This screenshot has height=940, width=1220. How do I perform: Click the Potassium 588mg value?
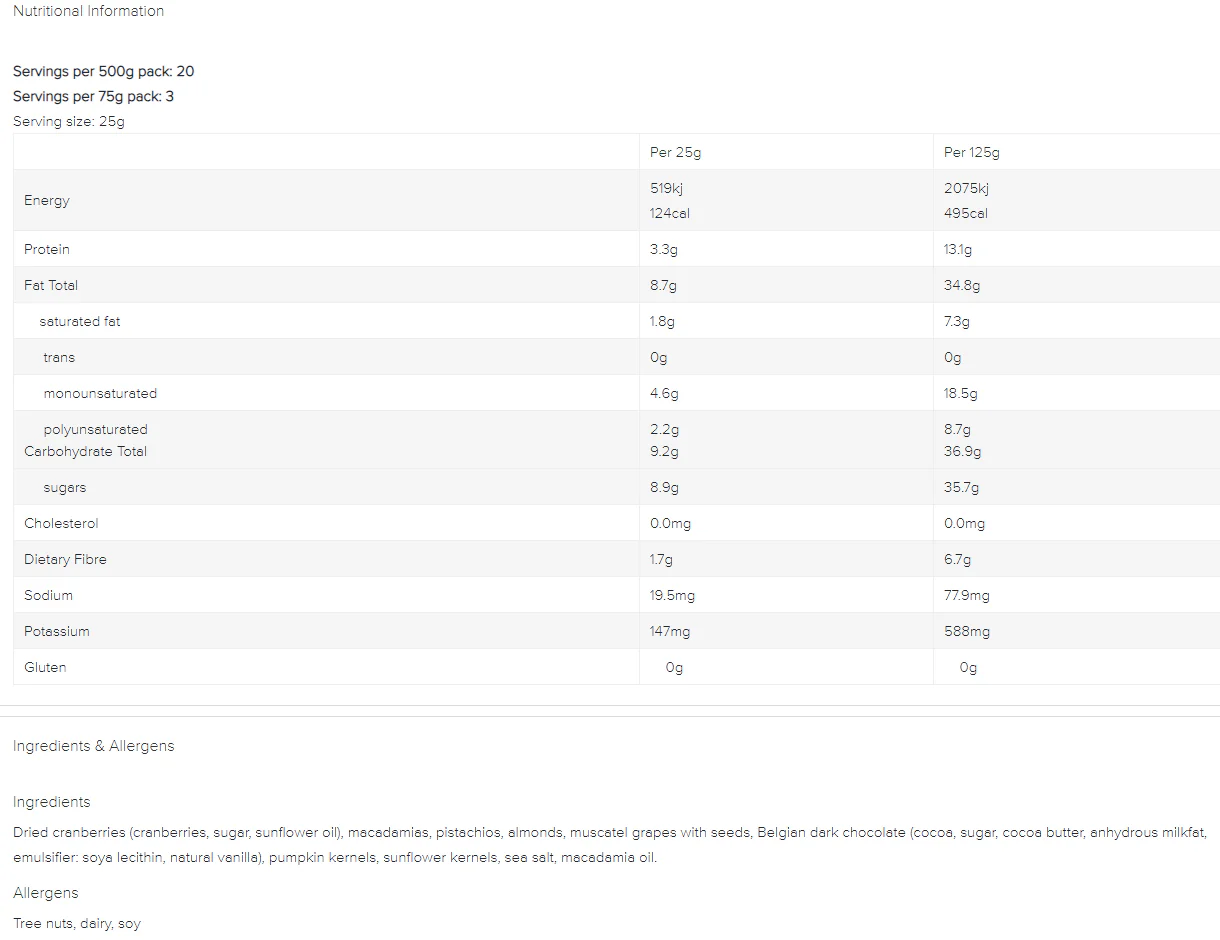pyautogui.click(x=967, y=631)
